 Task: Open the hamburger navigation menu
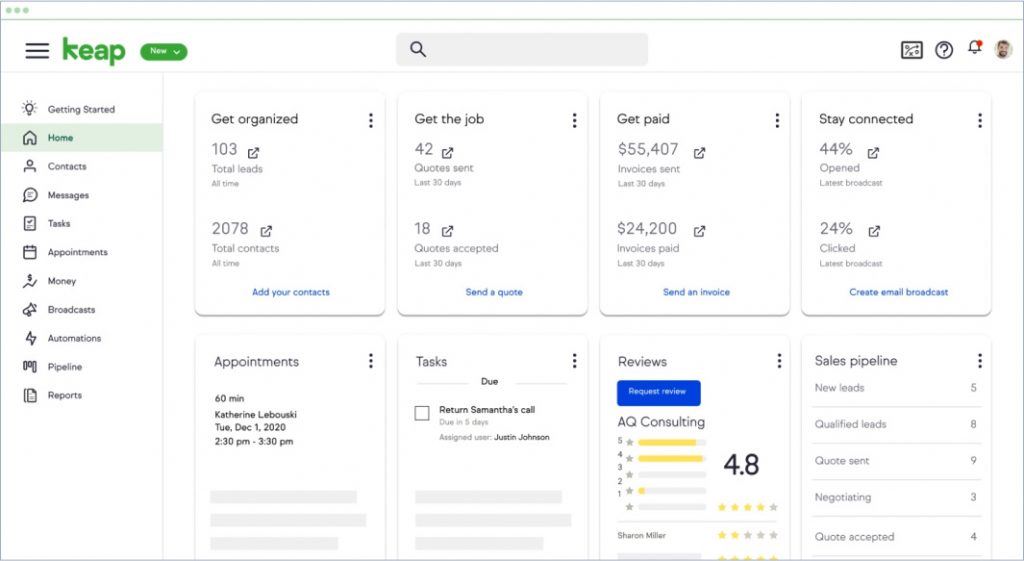pos(37,51)
